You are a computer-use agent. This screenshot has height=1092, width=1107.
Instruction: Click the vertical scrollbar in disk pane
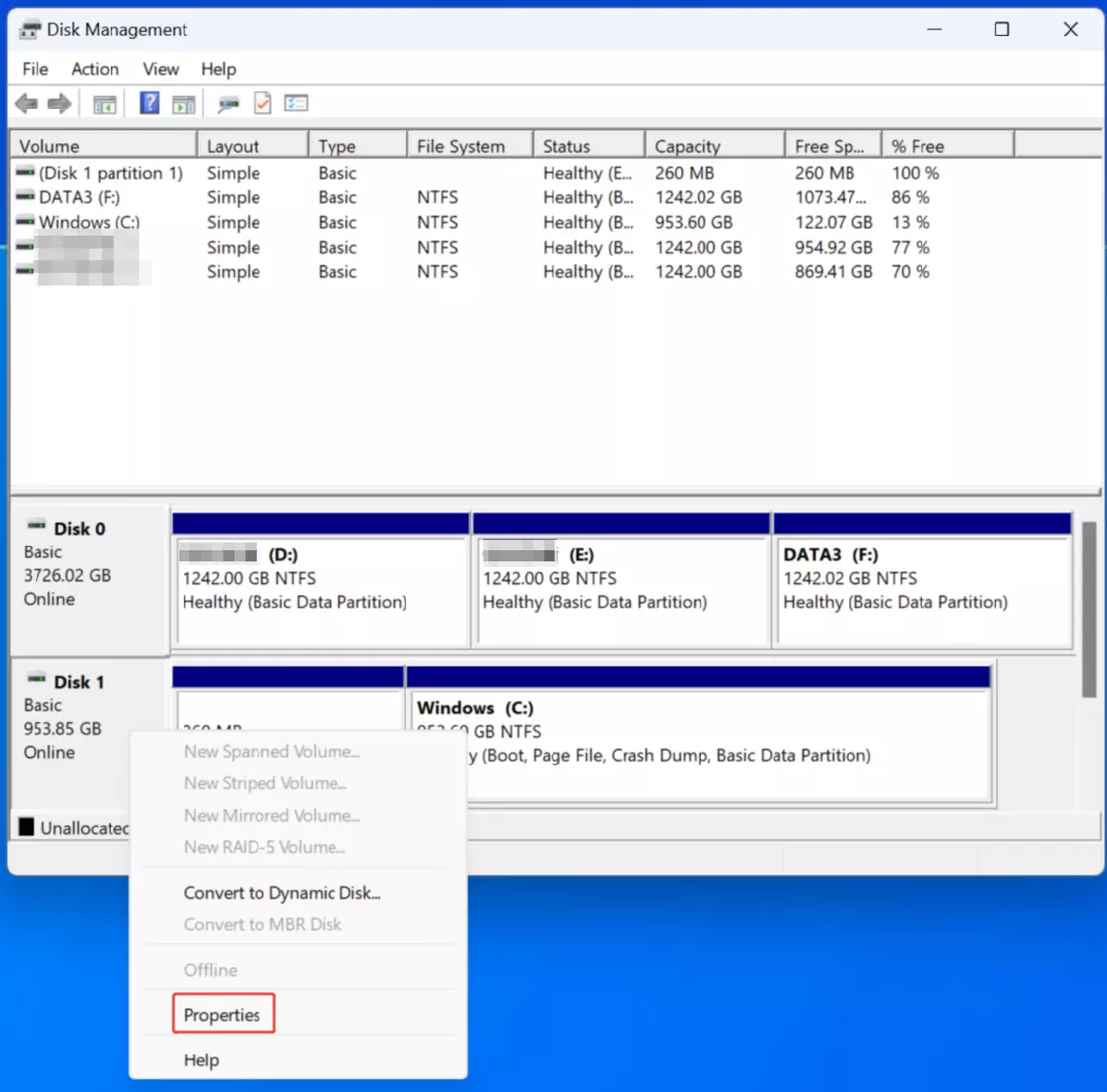tap(1089, 612)
